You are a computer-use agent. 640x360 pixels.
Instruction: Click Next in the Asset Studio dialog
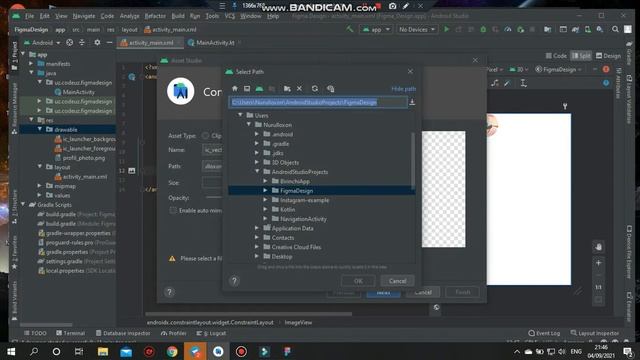coord(383,292)
